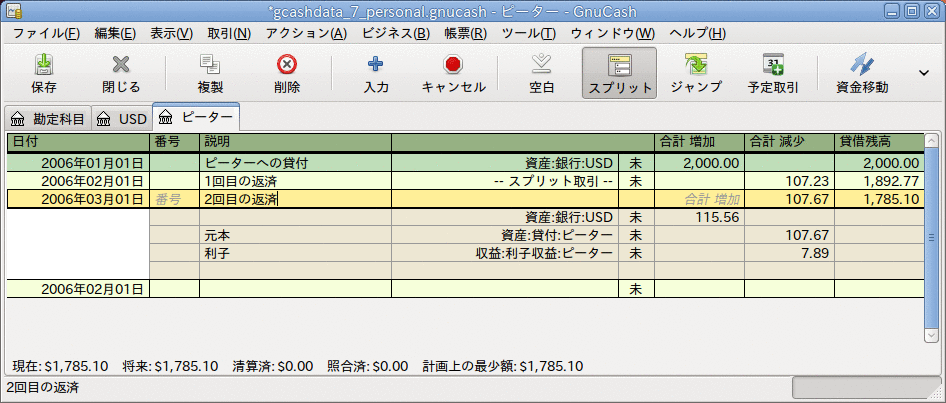Viewport: 946px width, 403px height.
Task: Click the 2006年01月01日 date cell
Action: tap(78, 163)
